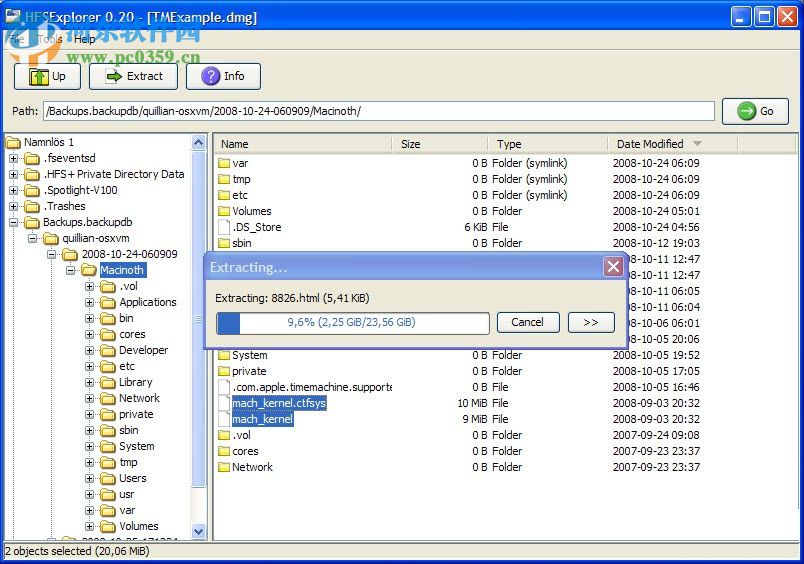804x564 pixels.
Task: Click the extraction progress bar
Action: click(x=352, y=323)
